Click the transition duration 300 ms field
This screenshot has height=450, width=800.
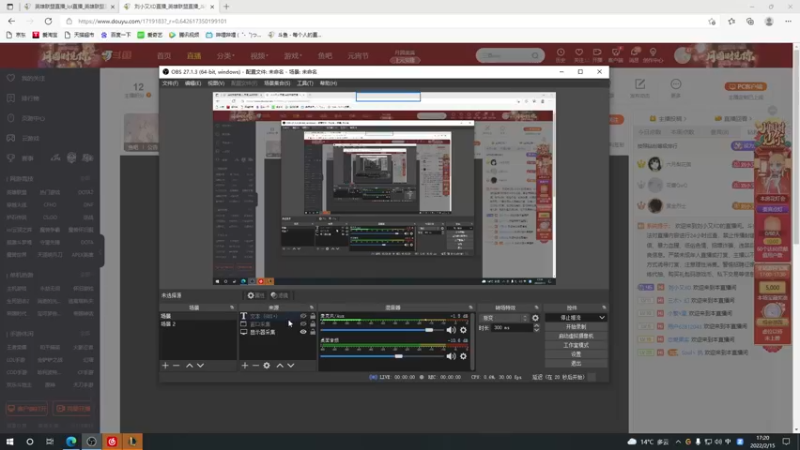click(x=512, y=328)
